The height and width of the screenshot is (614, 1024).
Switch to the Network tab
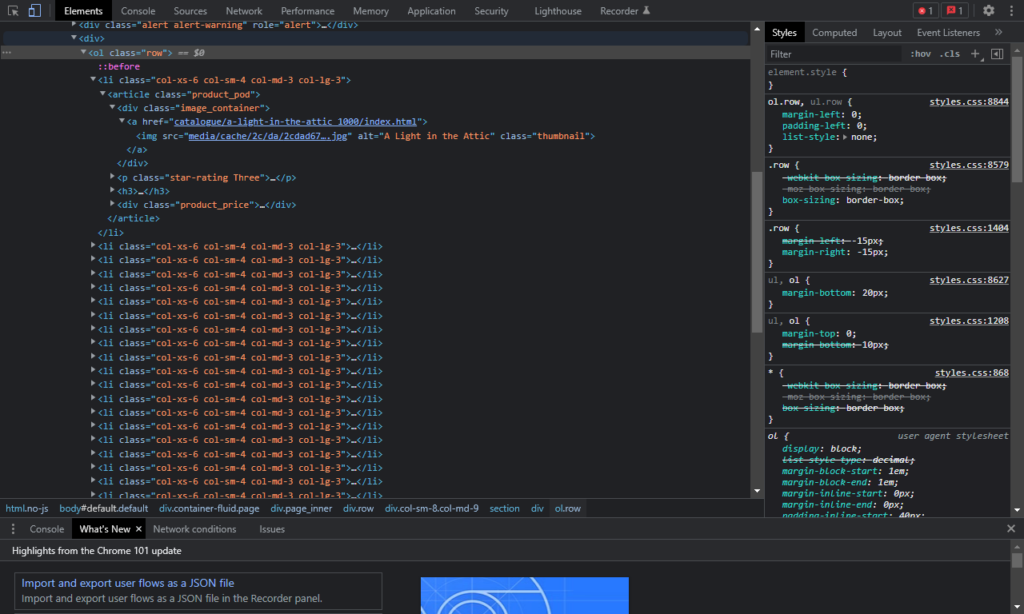[x=244, y=11]
